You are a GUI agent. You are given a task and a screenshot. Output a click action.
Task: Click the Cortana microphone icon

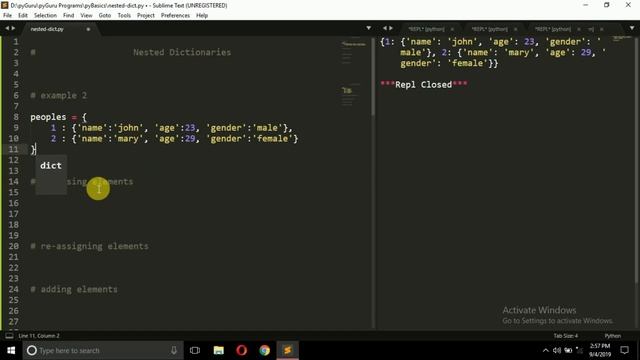[174, 350]
